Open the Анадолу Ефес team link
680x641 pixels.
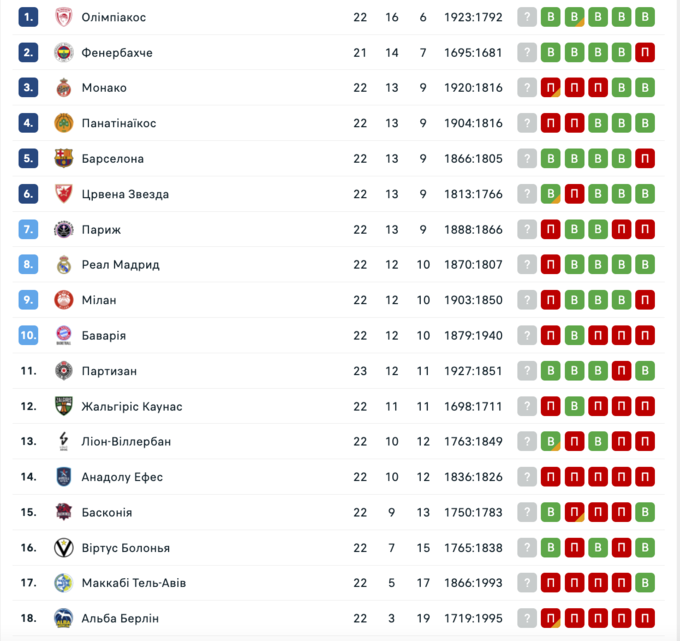coord(122,477)
